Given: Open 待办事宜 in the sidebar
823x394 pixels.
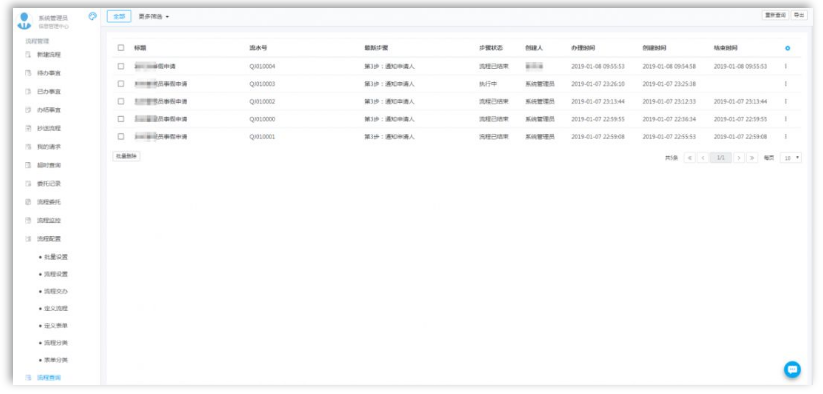Looking at the screenshot, I should point(48,73).
